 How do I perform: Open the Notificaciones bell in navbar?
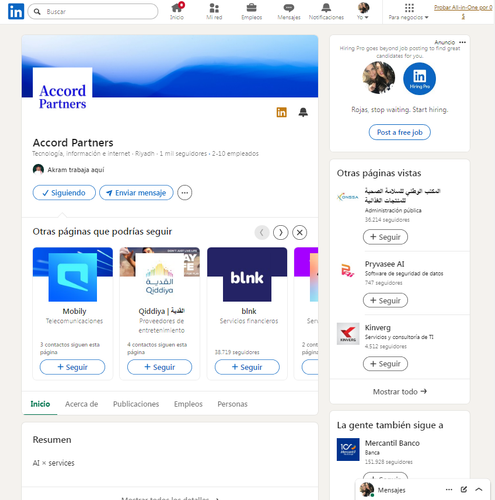pos(326,11)
